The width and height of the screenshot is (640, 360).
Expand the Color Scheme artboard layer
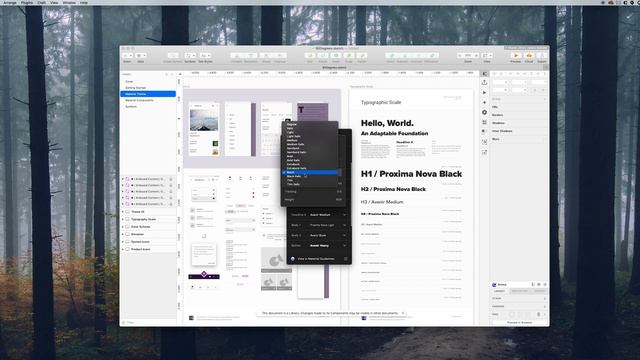point(123,227)
